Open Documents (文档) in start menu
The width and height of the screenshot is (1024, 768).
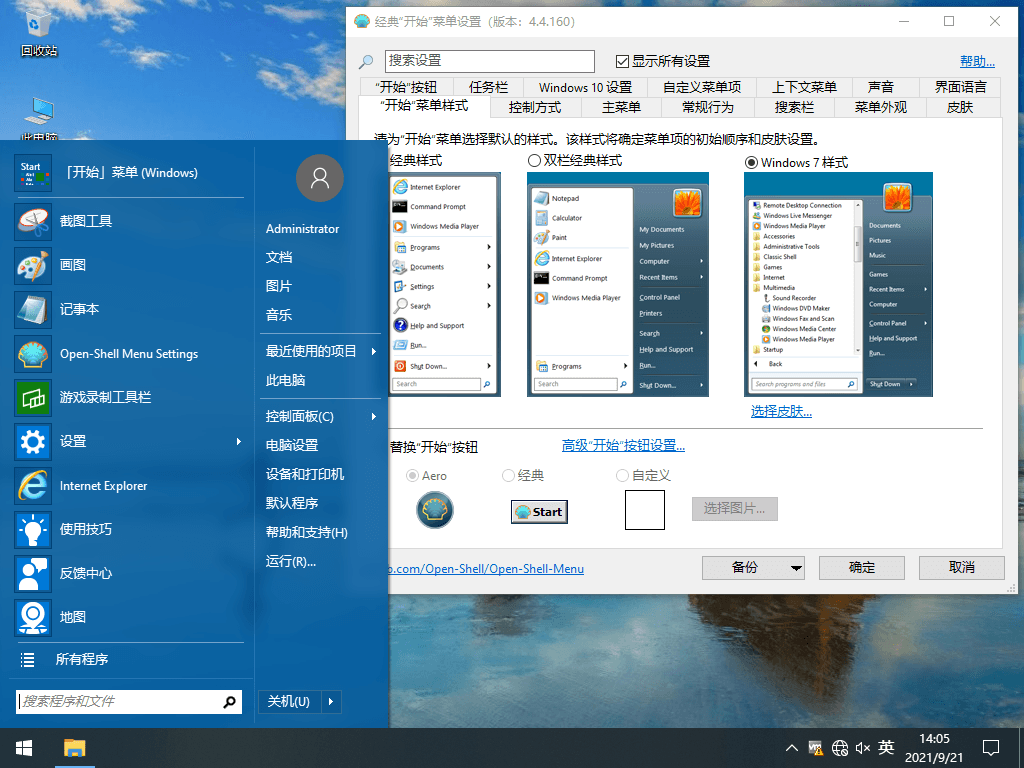coord(279,258)
